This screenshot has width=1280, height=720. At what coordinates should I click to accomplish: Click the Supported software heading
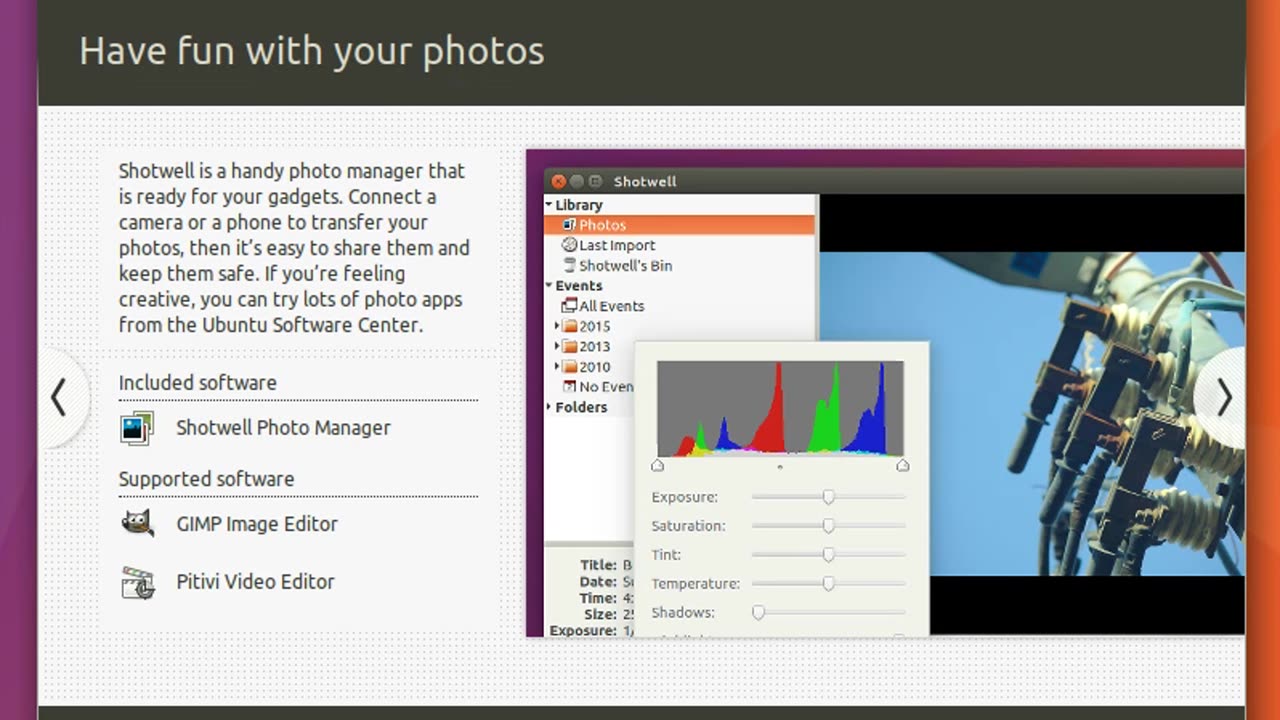click(207, 479)
